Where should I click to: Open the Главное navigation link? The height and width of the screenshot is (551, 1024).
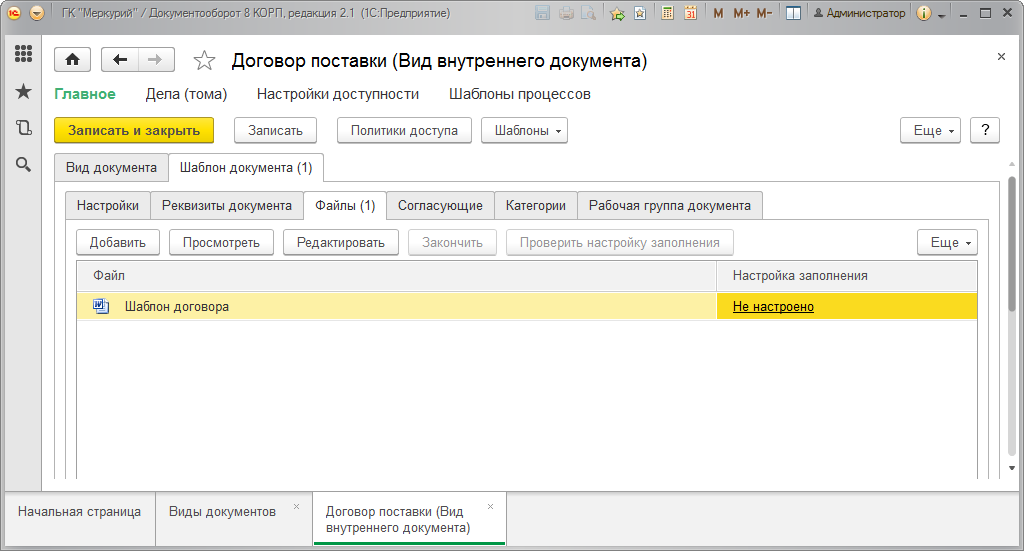pos(85,94)
